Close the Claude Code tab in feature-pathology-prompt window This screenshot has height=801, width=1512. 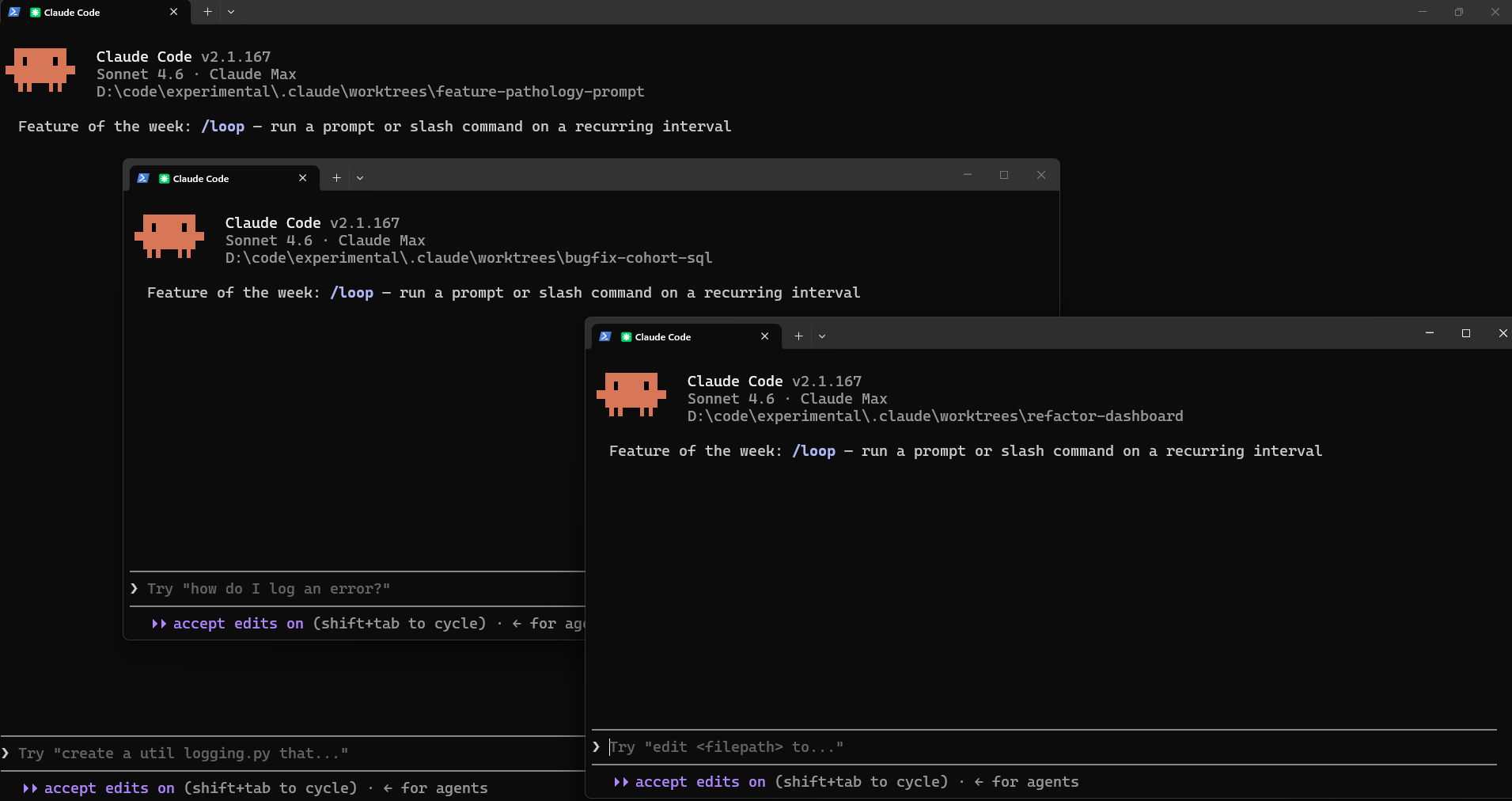click(173, 12)
